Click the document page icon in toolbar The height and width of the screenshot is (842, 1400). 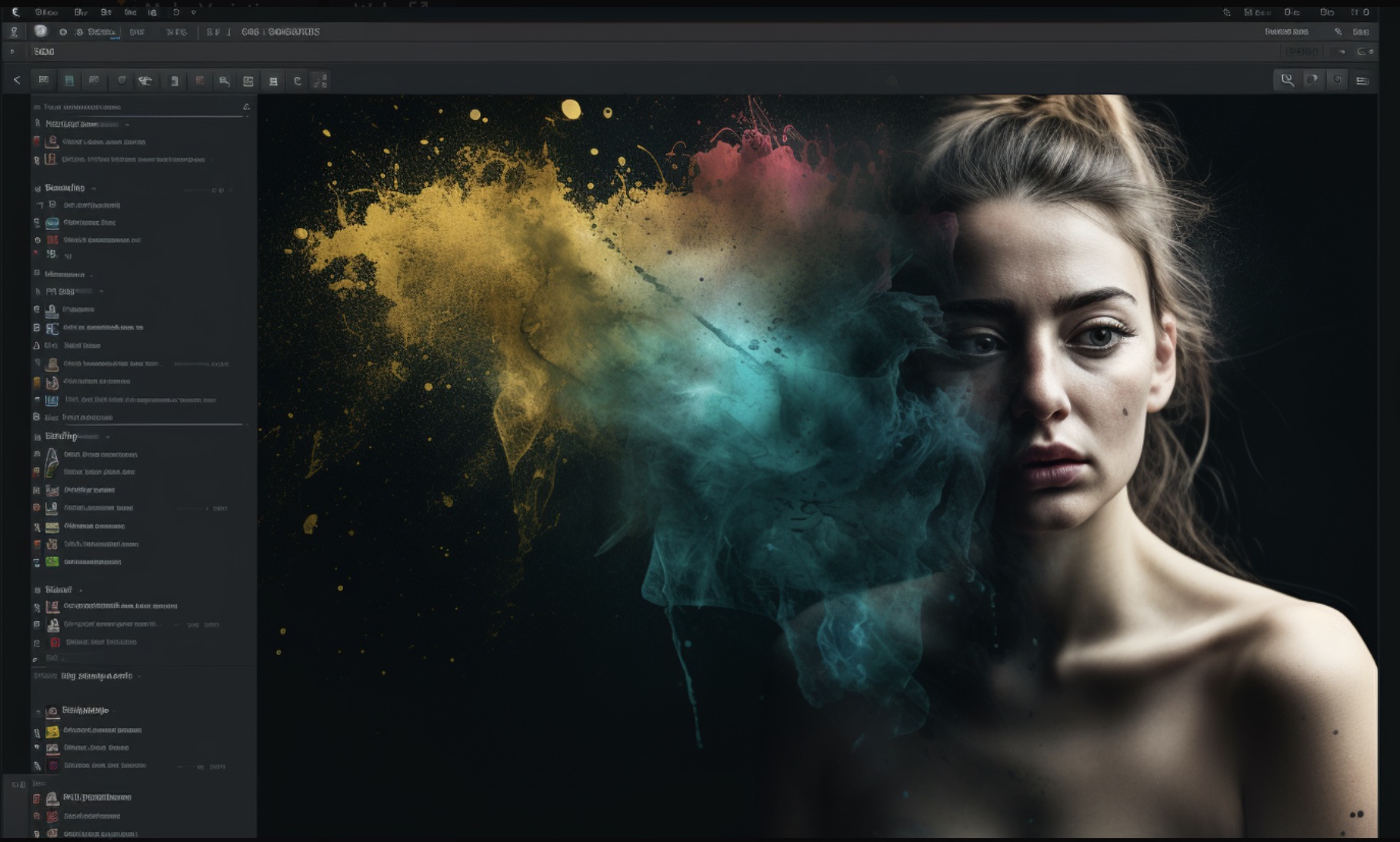[x=175, y=81]
